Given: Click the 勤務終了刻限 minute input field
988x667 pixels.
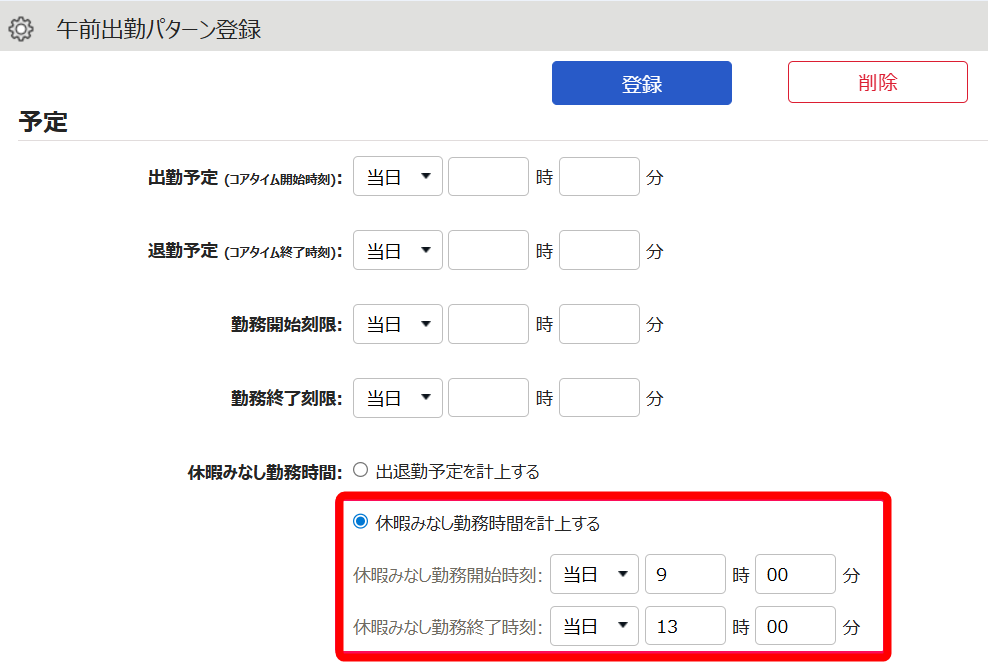Looking at the screenshot, I should point(599,397).
